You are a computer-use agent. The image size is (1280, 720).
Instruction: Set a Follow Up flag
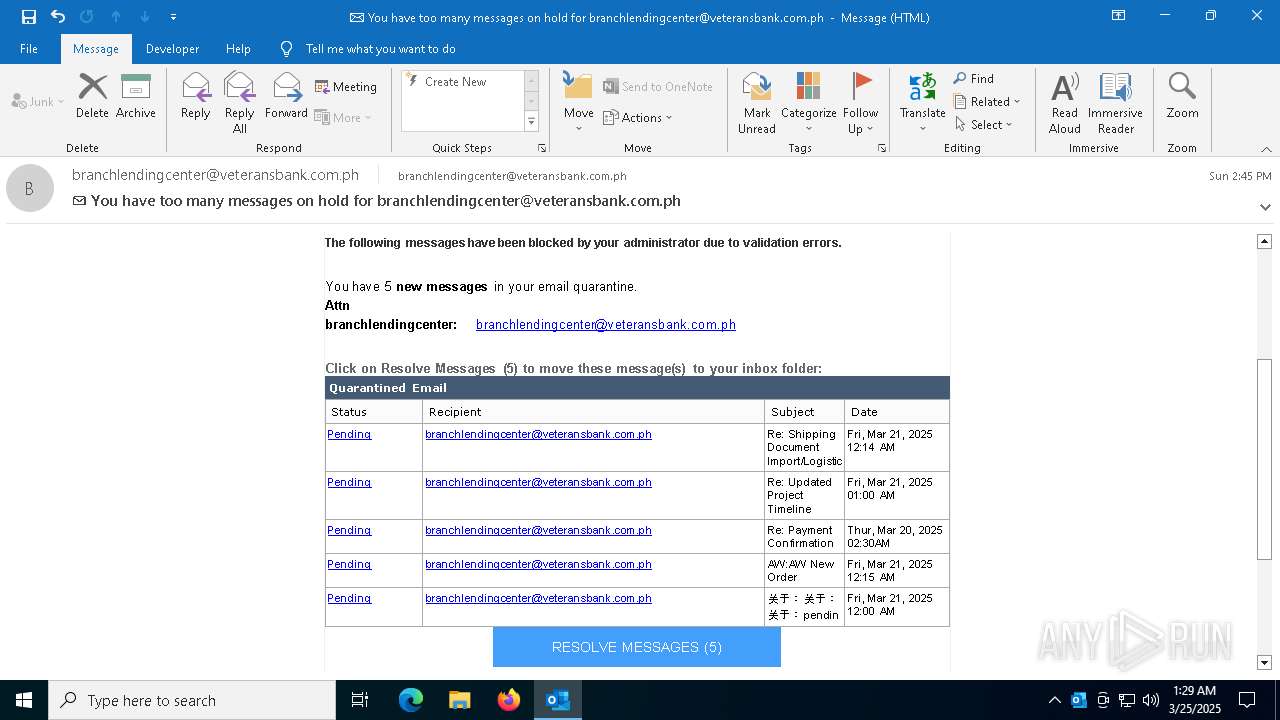(861, 103)
